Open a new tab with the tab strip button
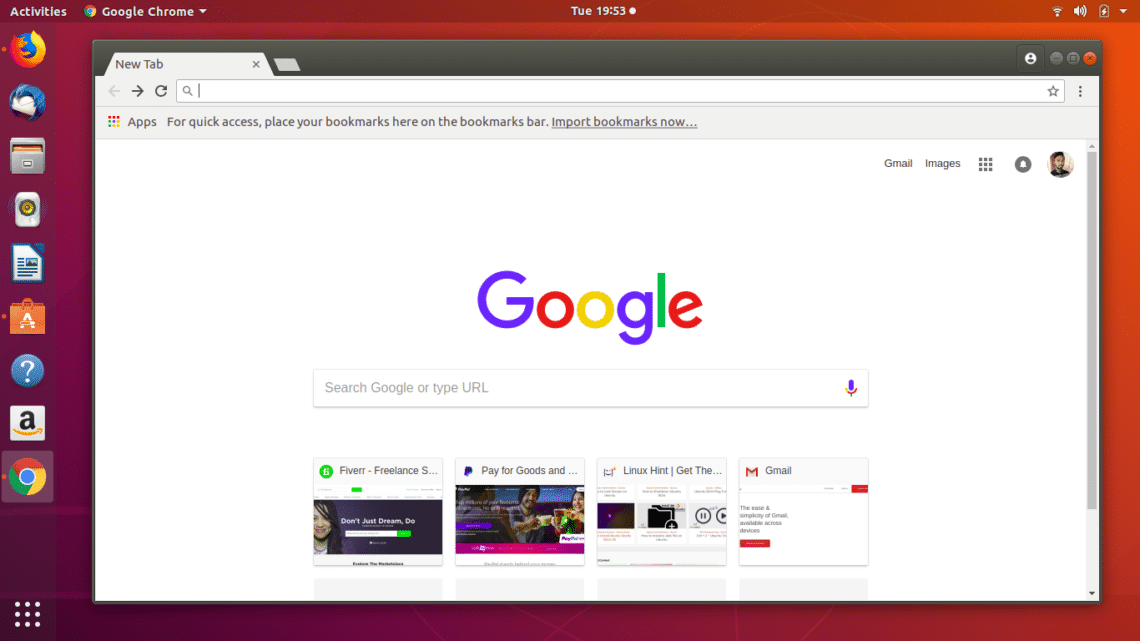Screen dimensions: 1140x641 (287, 65)
